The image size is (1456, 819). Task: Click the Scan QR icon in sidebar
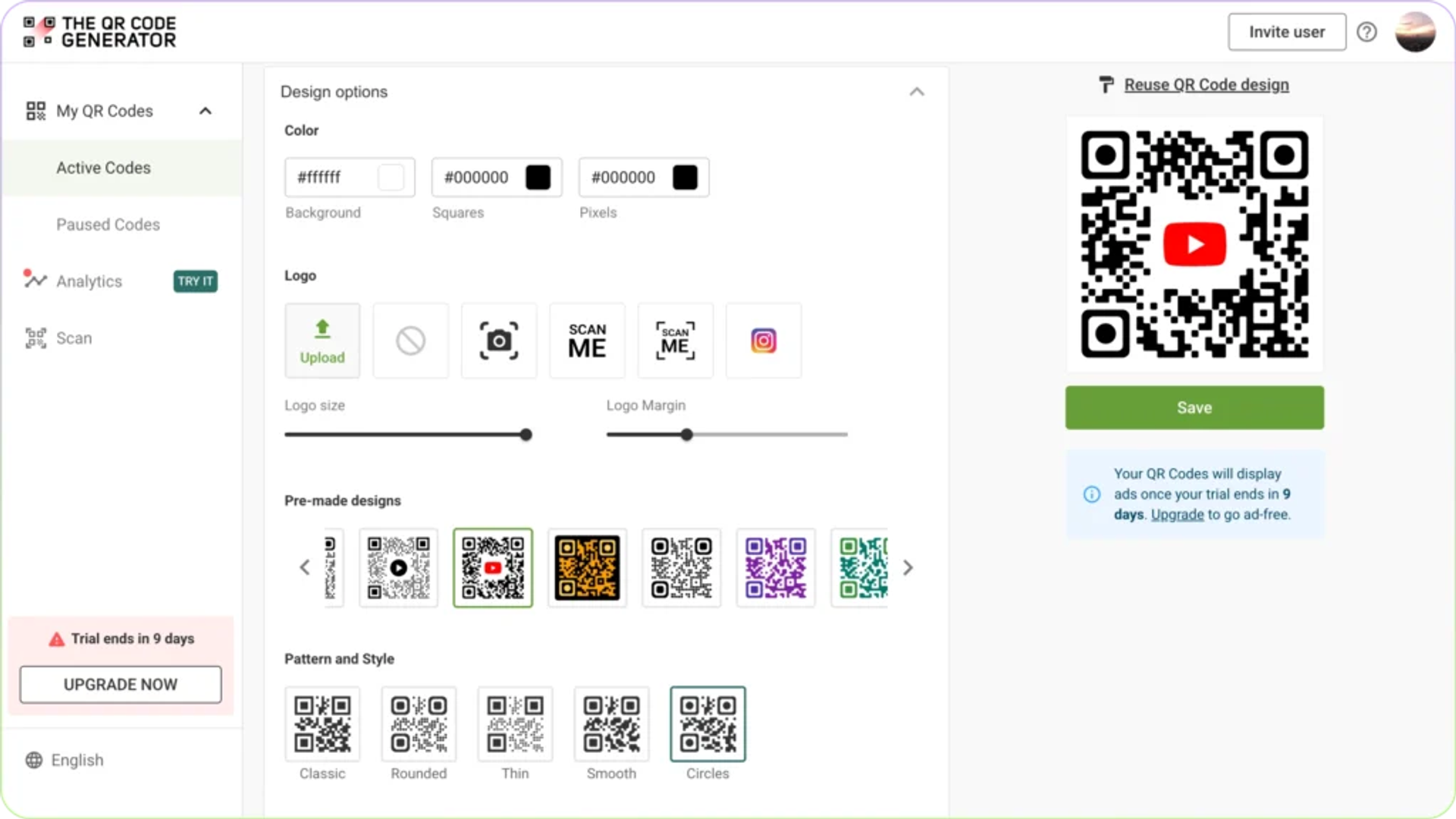(x=35, y=338)
